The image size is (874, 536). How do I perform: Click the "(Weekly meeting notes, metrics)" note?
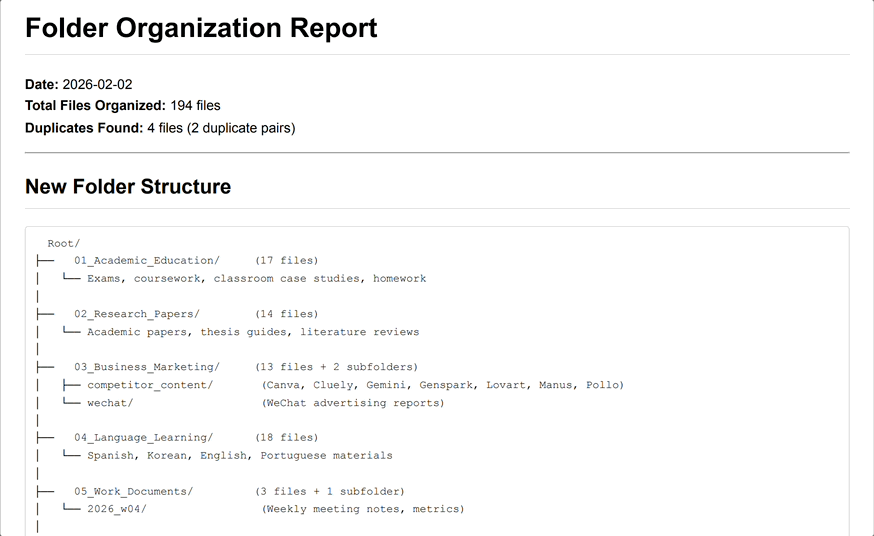click(363, 509)
